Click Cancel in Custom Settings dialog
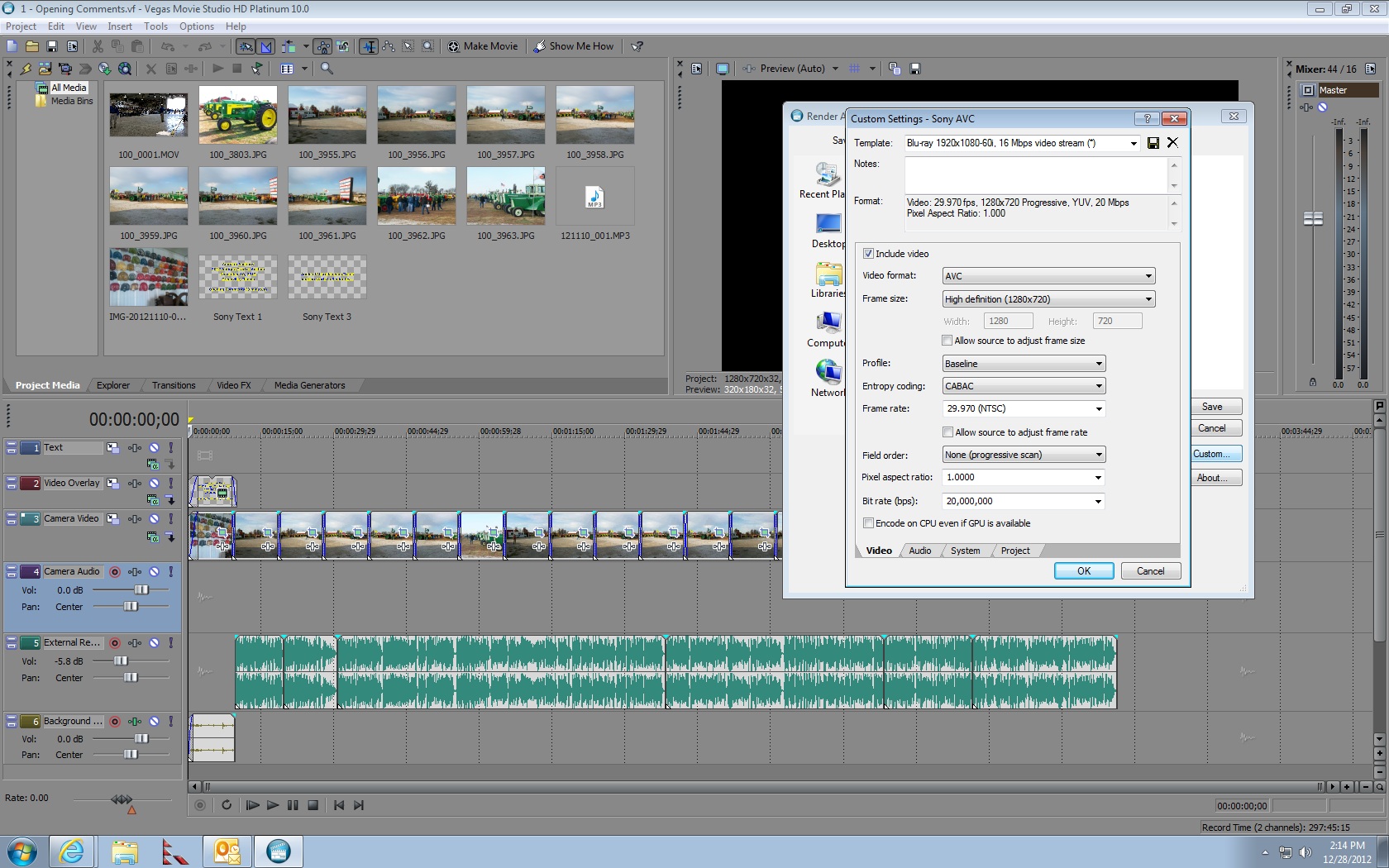Viewport: 1389px width, 868px height. pyautogui.click(x=1150, y=571)
